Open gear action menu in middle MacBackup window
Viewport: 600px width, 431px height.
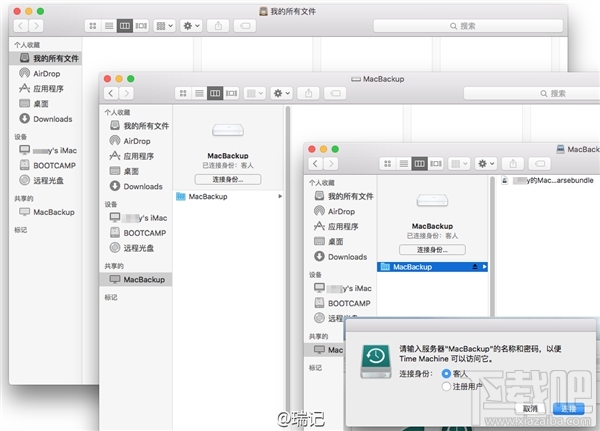click(x=281, y=93)
